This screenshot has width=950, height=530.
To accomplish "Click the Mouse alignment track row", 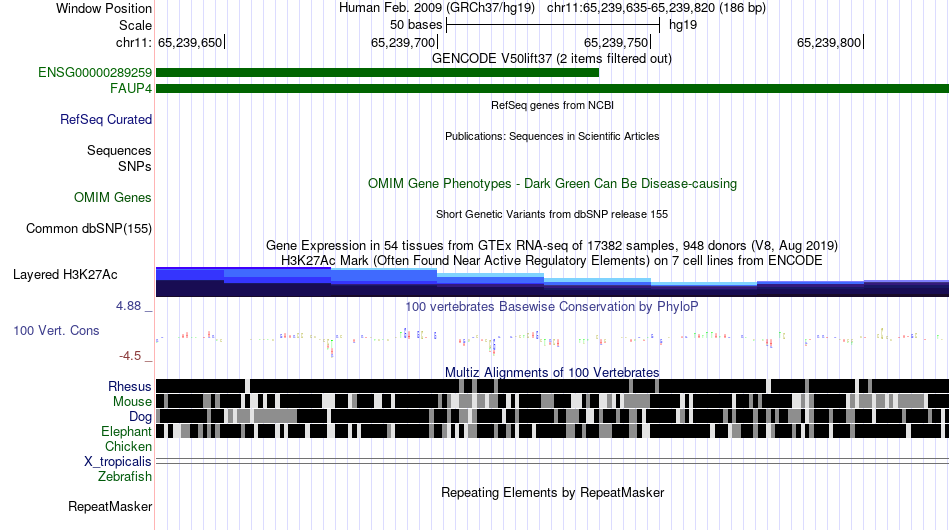I will [x=553, y=401].
